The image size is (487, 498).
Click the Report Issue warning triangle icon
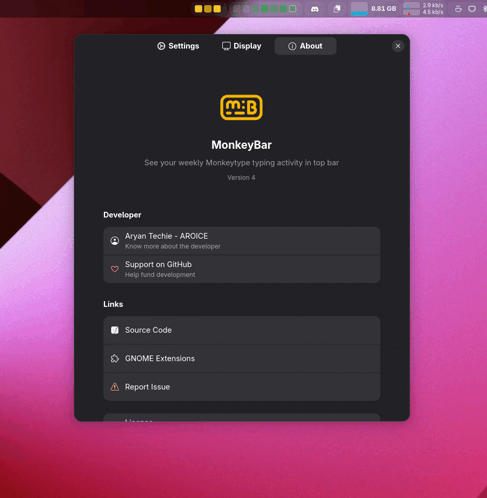[x=115, y=387]
